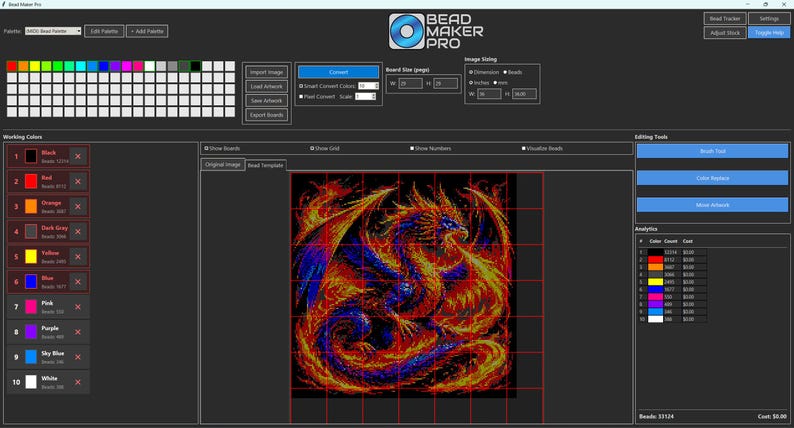Pick the magenta palette swatch

pos(127,66)
